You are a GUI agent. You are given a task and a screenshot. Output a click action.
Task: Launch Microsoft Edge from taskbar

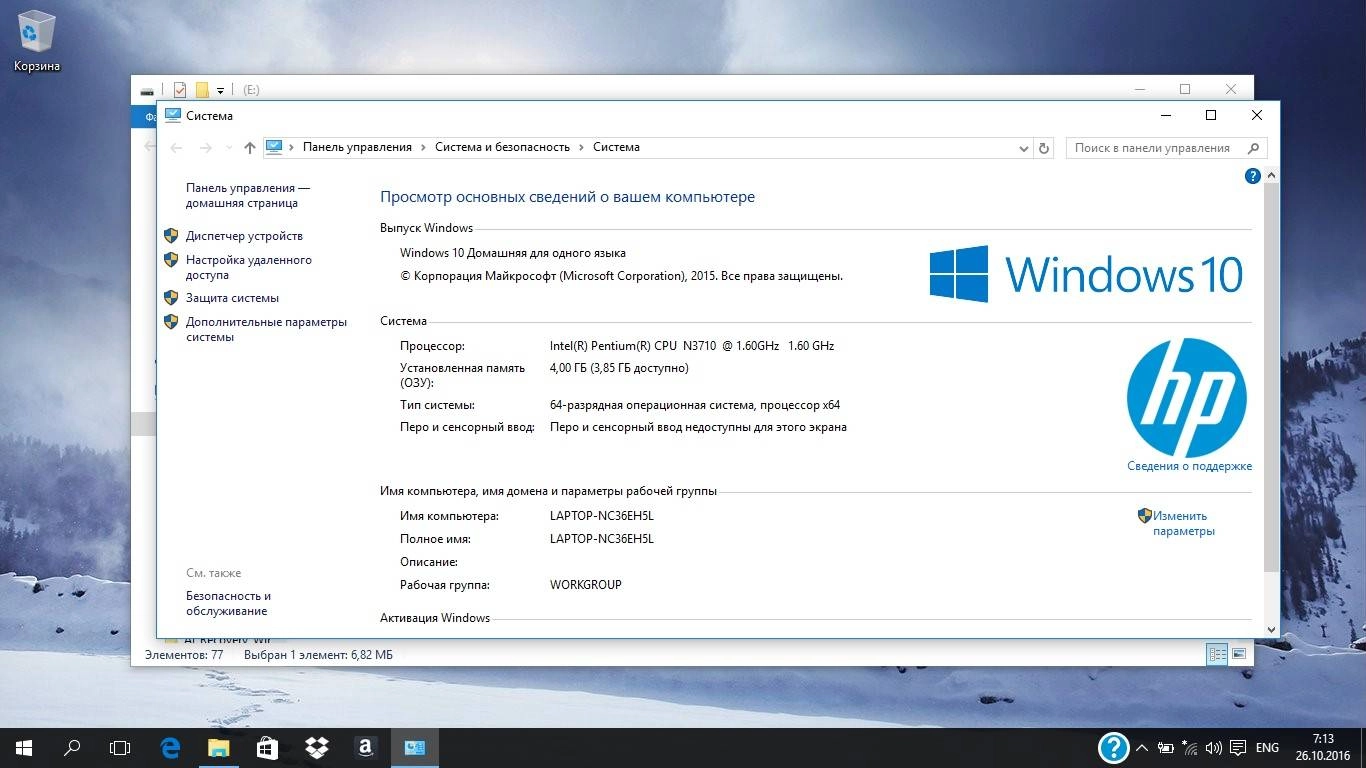point(170,747)
